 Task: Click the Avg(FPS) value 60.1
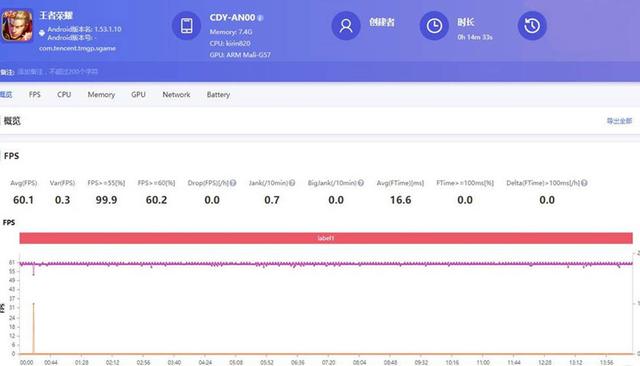23,200
